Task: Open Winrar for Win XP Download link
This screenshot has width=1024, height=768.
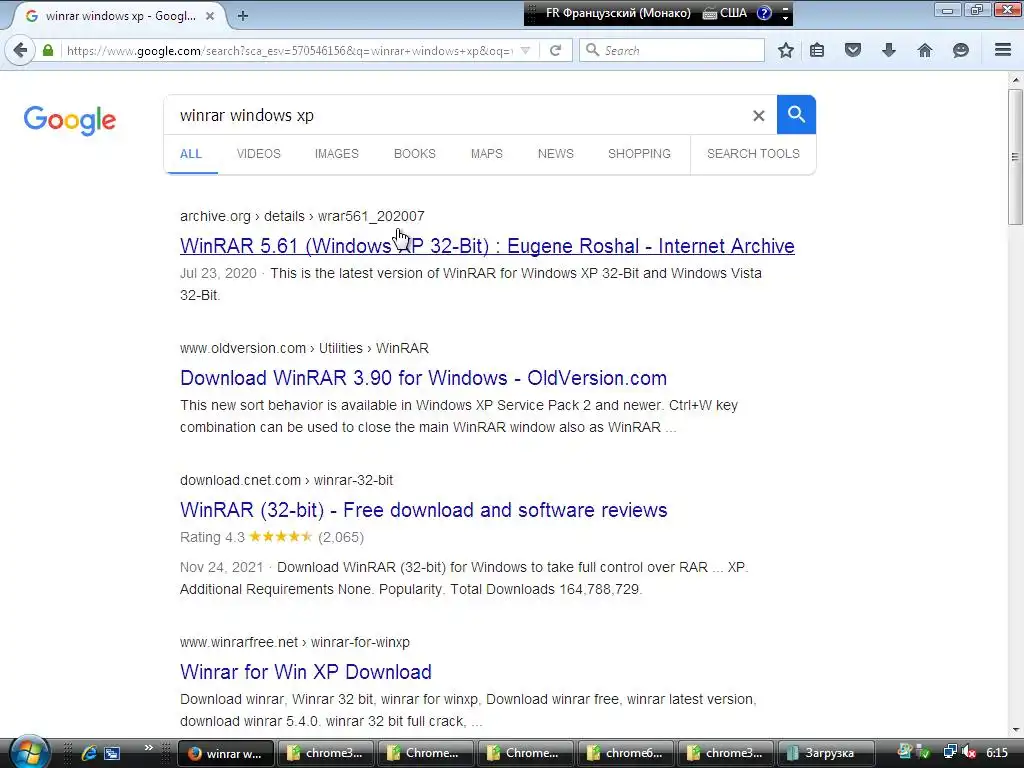Action: click(306, 672)
